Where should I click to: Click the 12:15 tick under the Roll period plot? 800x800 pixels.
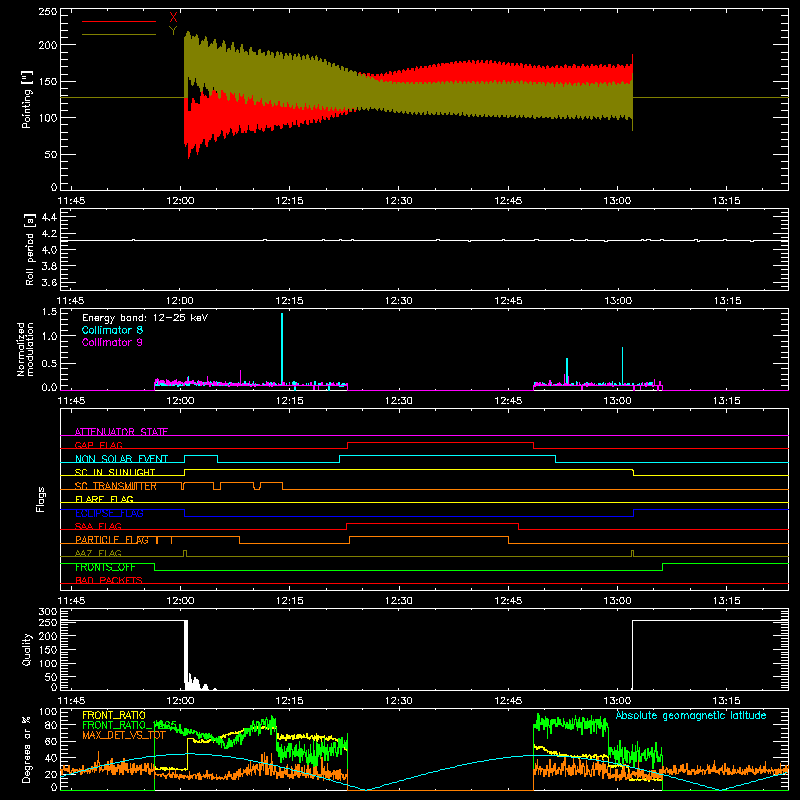289,301
